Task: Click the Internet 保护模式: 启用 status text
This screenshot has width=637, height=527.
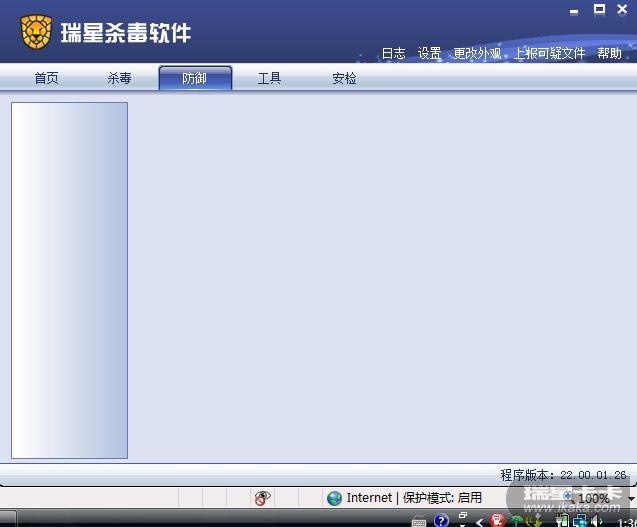Action: click(414, 498)
